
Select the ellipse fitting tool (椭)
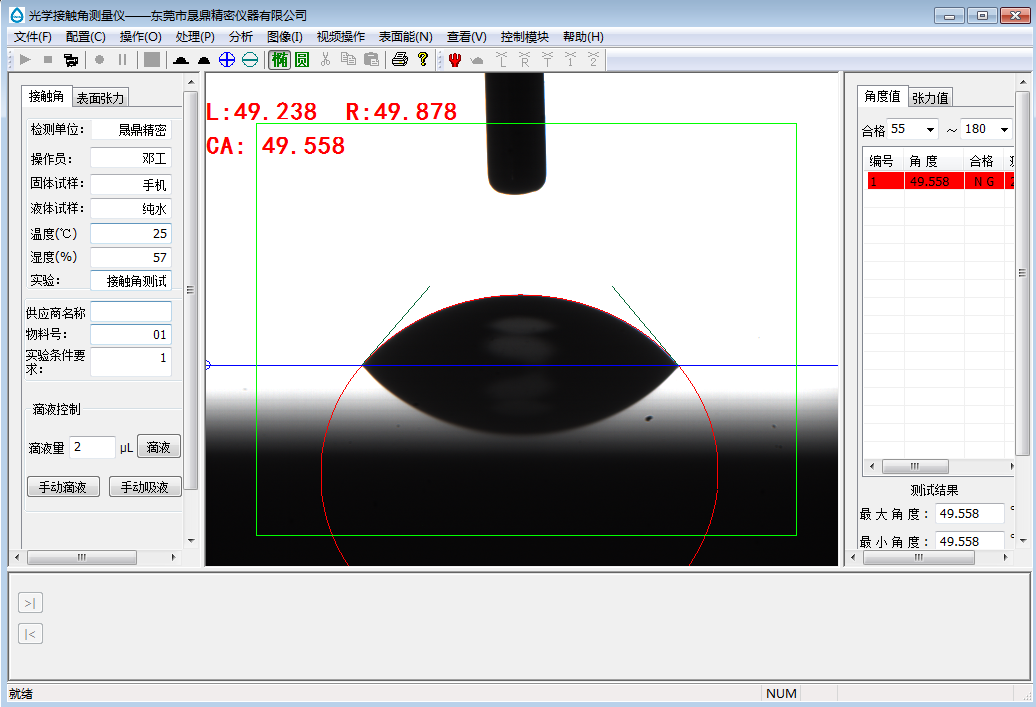pyautogui.click(x=280, y=60)
